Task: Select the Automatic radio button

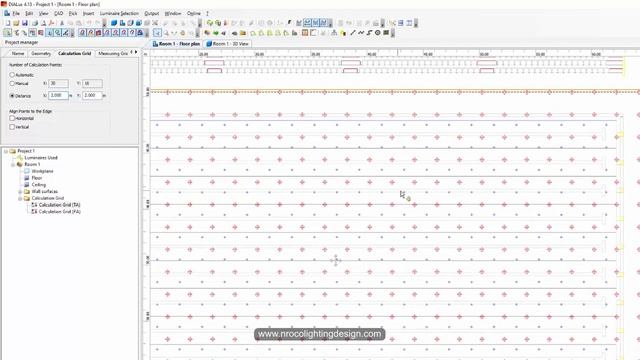Action: click(x=12, y=75)
